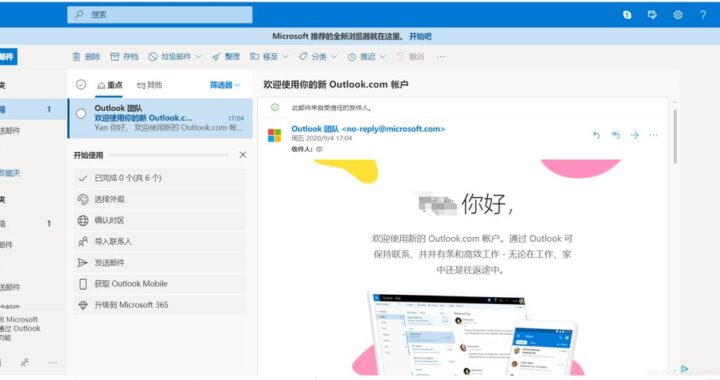This screenshot has width=720, height=380.
Task: Open 确认时区 confirm time zone step
Action: click(160, 220)
